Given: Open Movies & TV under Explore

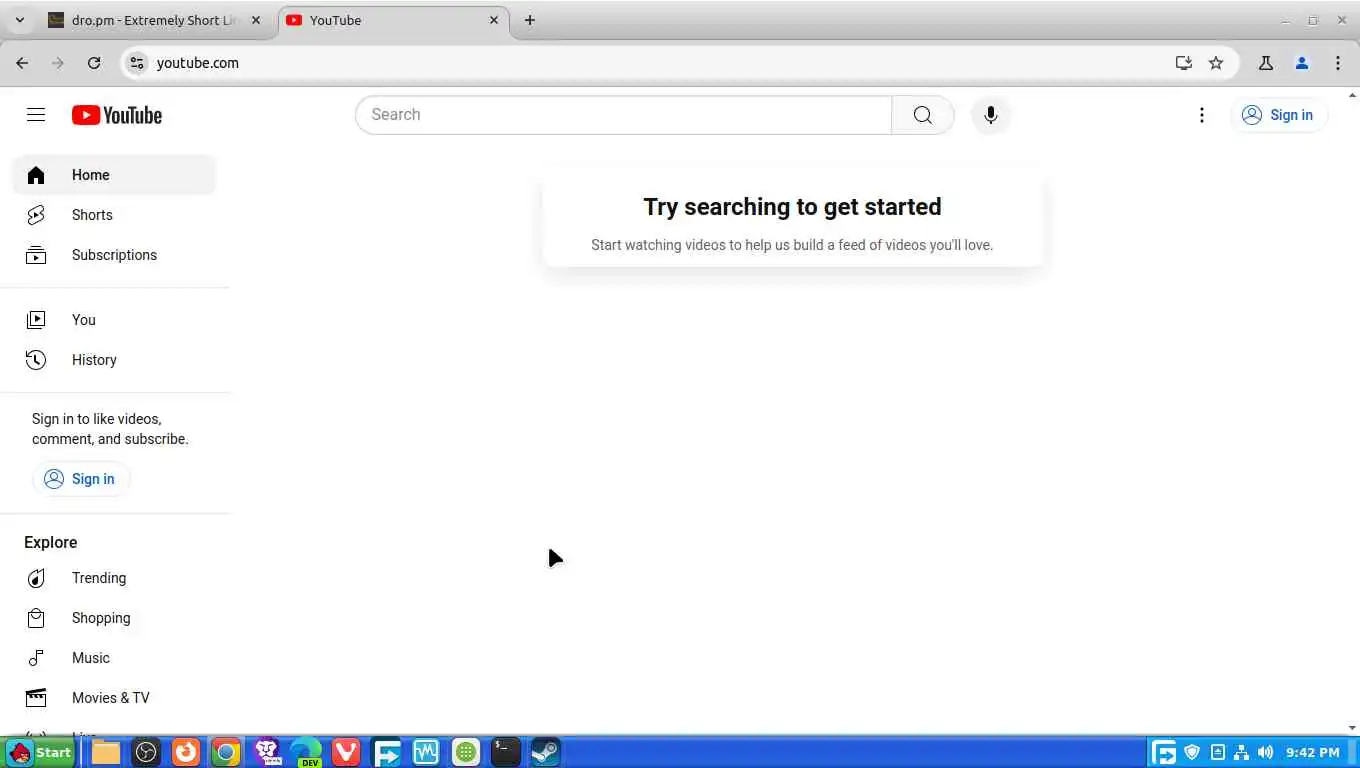Looking at the screenshot, I should pyautogui.click(x=114, y=698).
